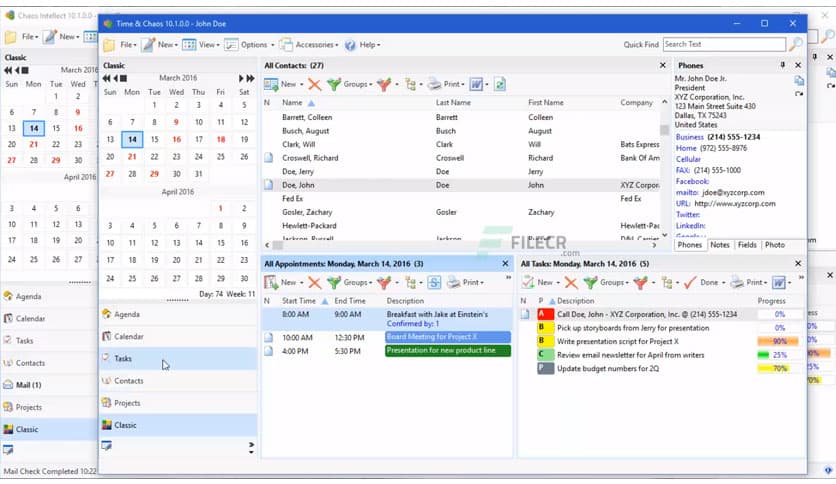Image resolution: width=836 pixels, height=484 pixels.
Task: Close the All Appointments panel
Action: click(505, 264)
